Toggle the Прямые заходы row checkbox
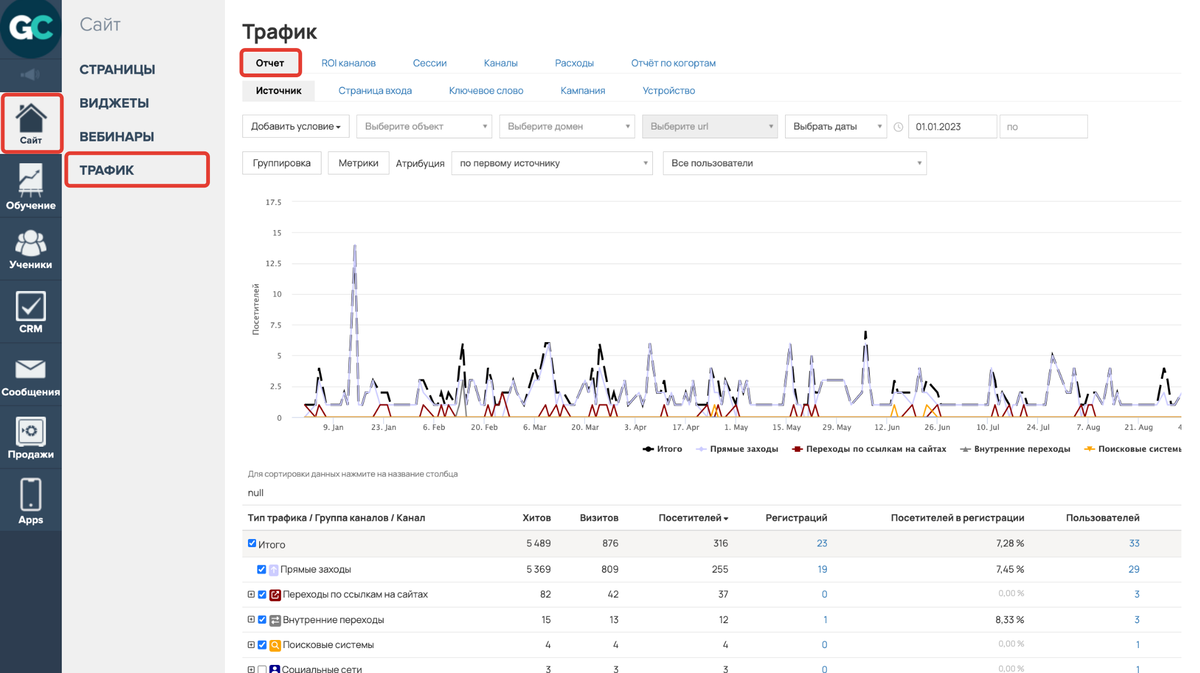The image size is (1200, 673). tap(261, 570)
